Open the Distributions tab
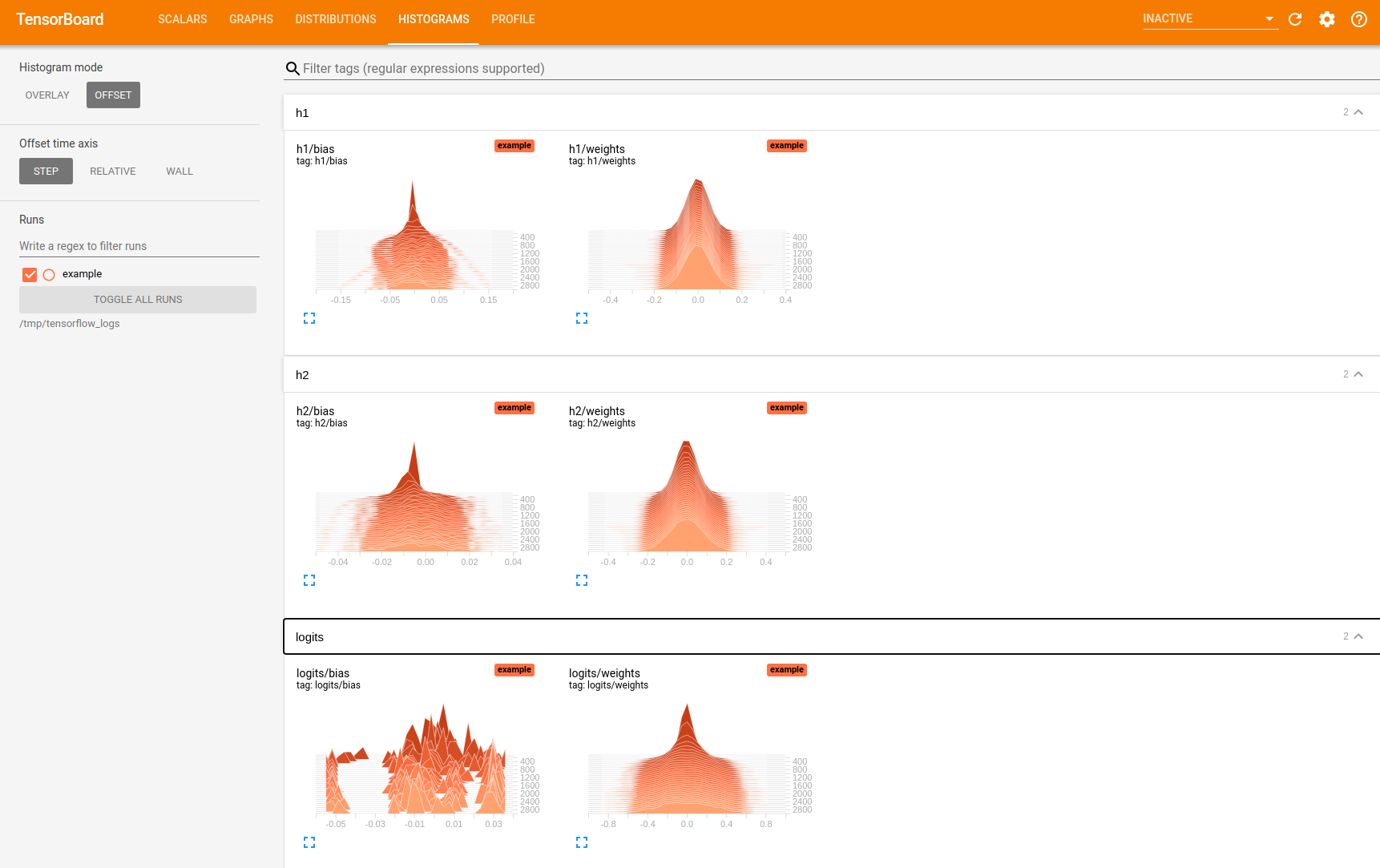 click(335, 19)
